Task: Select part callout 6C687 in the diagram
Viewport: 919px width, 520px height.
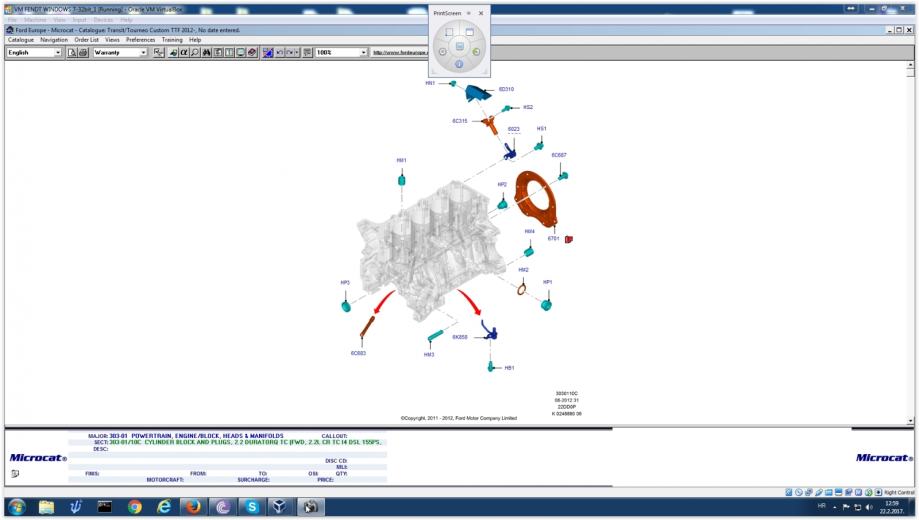Action: (x=559, y=155)
